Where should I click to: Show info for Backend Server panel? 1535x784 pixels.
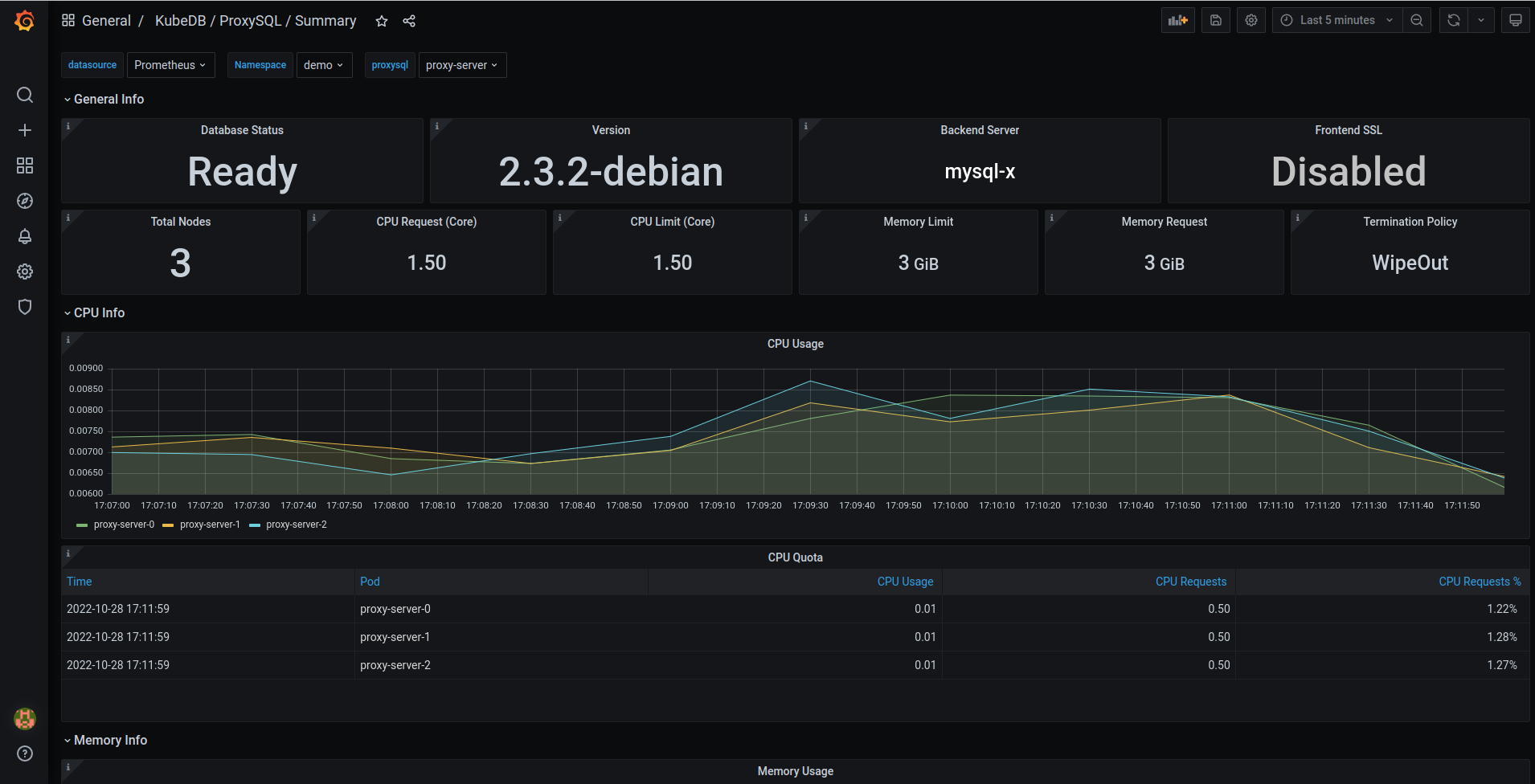click(806, 126)
